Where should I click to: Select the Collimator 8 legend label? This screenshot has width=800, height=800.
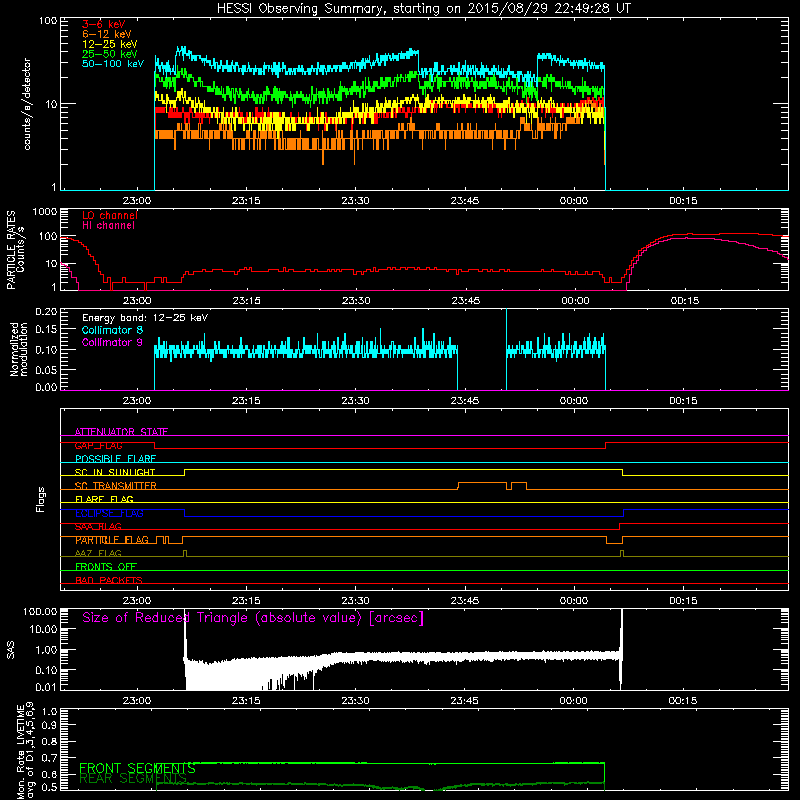click(x=112, y=330)
